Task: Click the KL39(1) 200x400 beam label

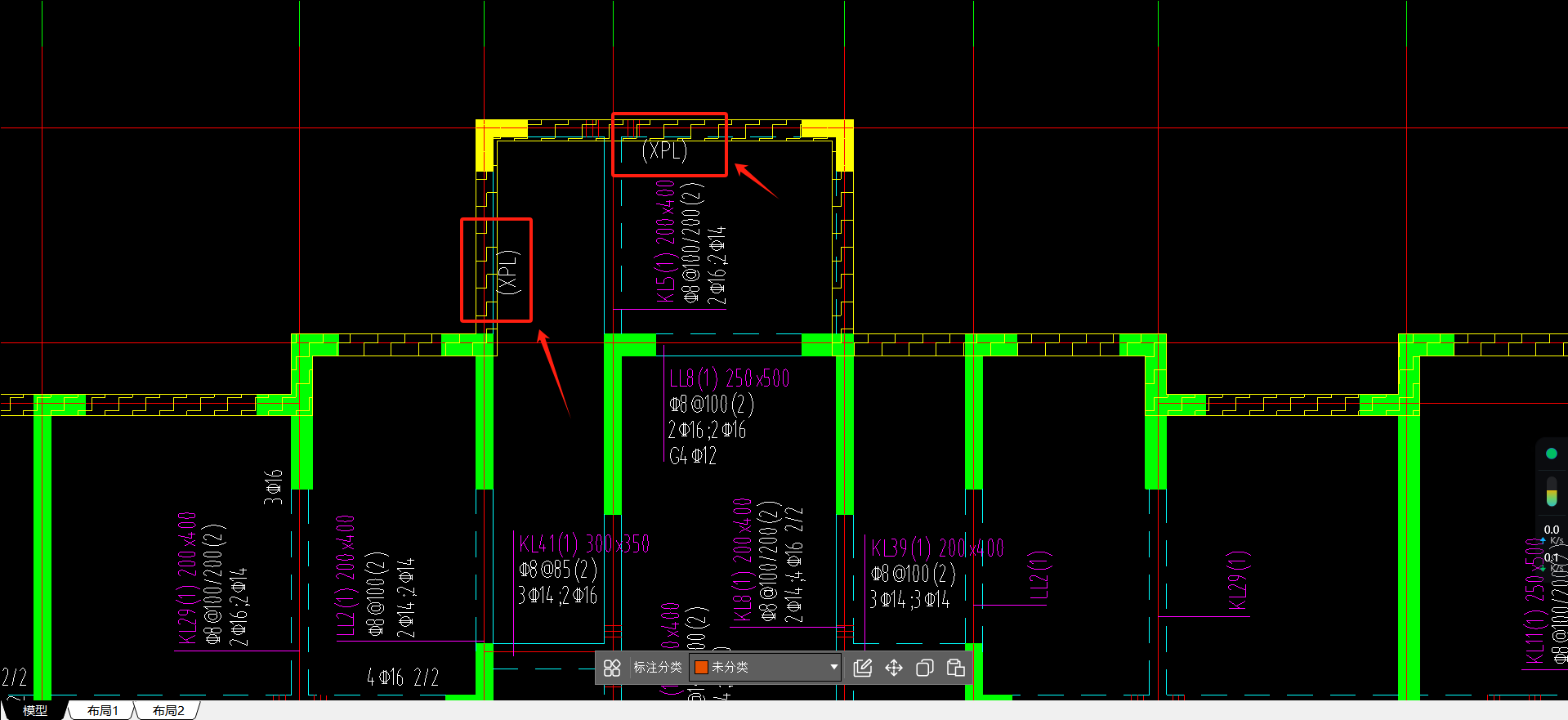Action: click(x=937, y=548)
